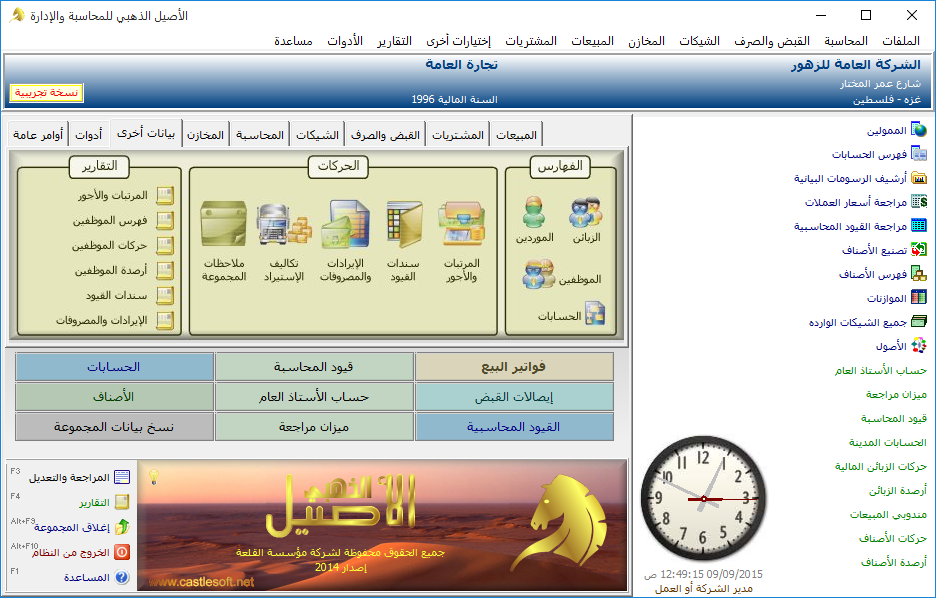The height and width of the screenshot is (598, 936).
Task: Switch to the أدوات tab
Action: (88, 135)
